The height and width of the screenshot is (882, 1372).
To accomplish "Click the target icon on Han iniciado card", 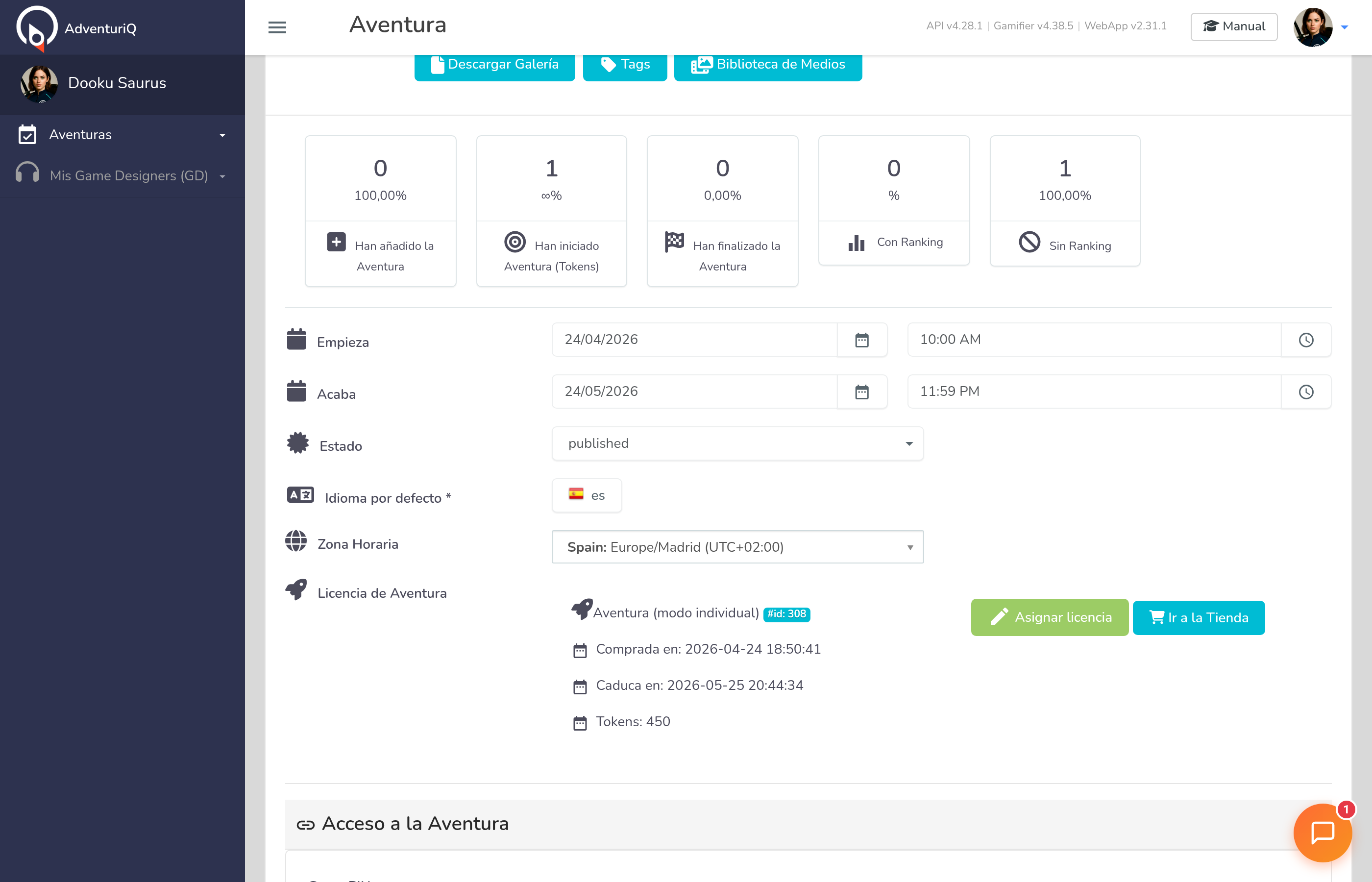I will pos(515,242).
